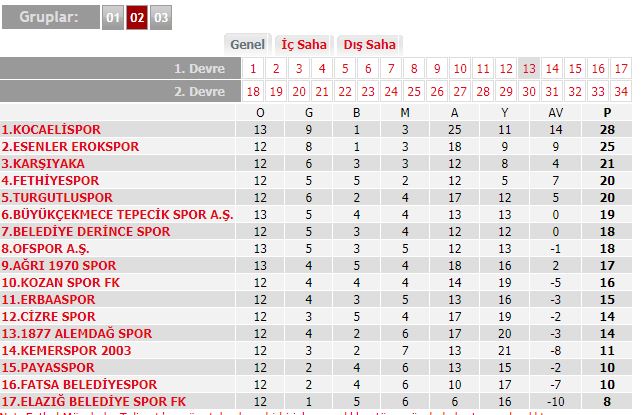Select week 13 in first half
Screen dimensions: 642x415
[529, 68]
